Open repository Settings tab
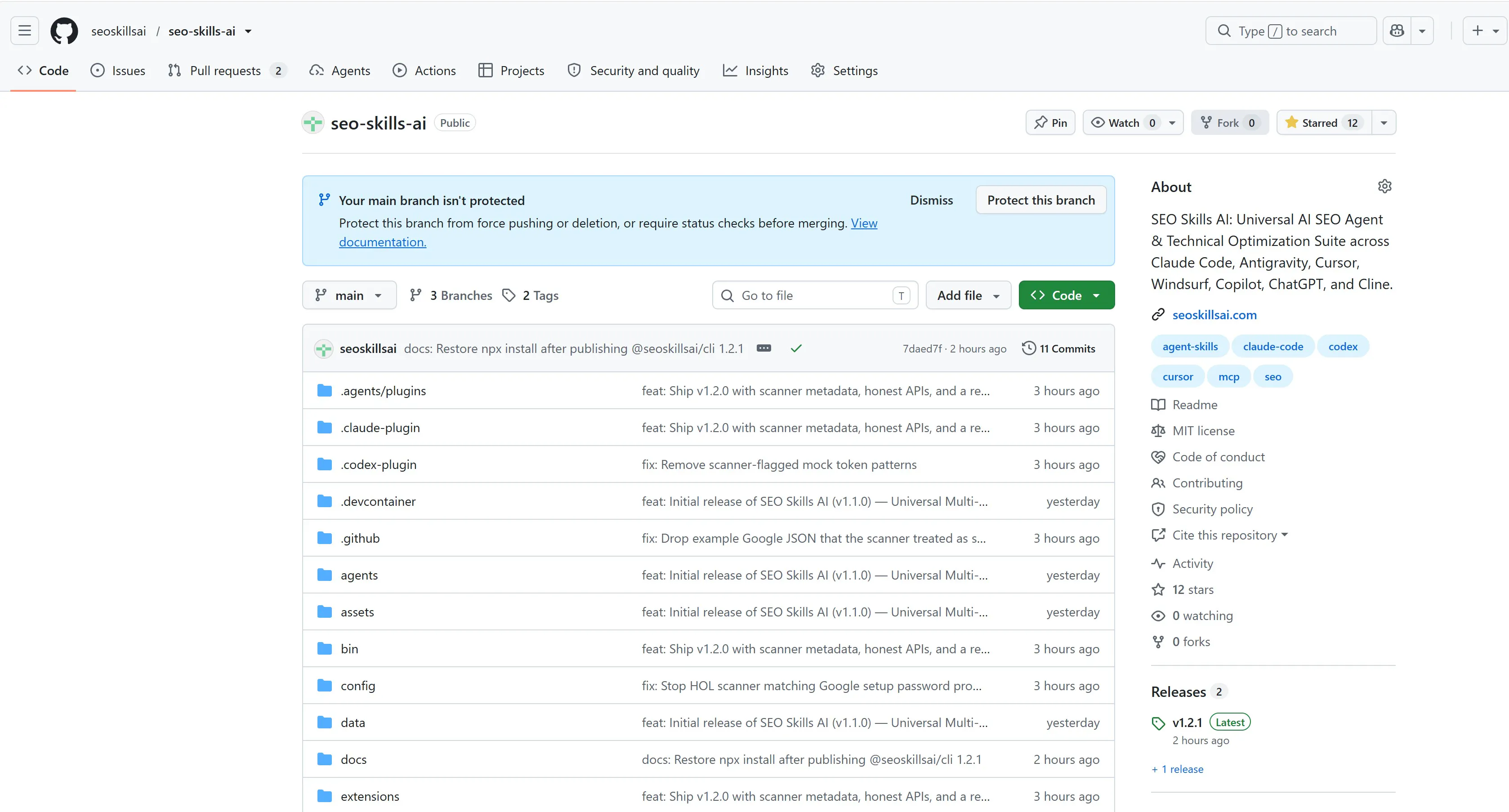1509x812 pixels. click(x=844, y=70)
